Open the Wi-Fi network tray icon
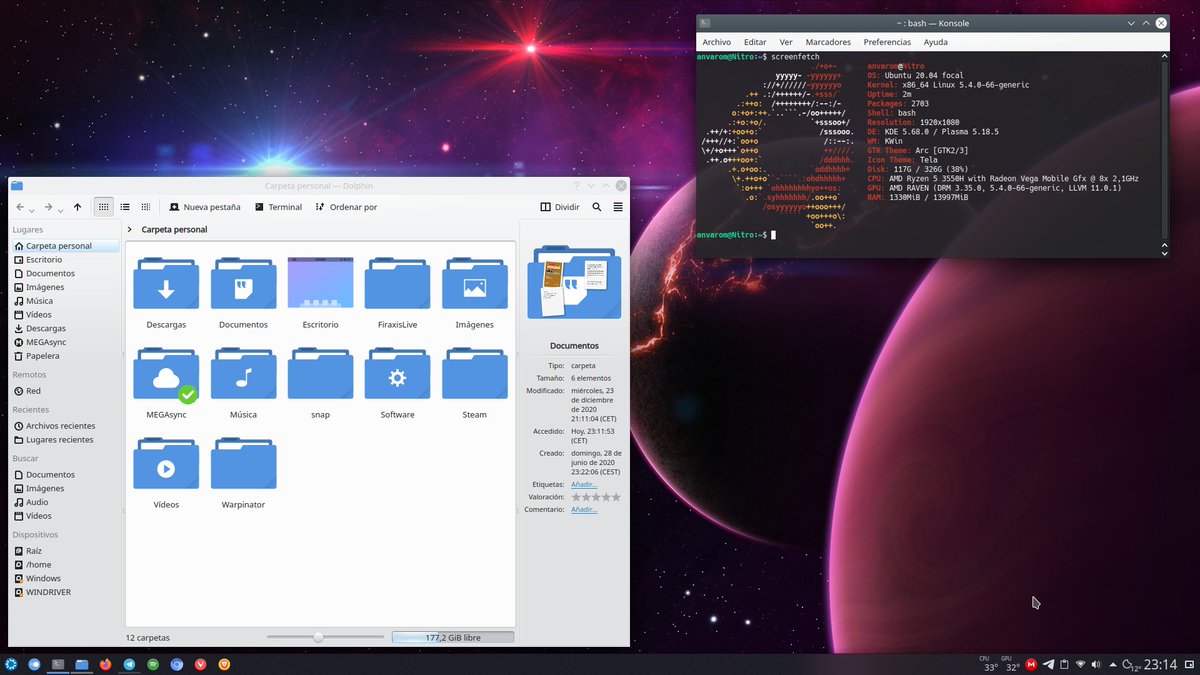Screen dimensions: 1200x675 tap(1081, 664)
